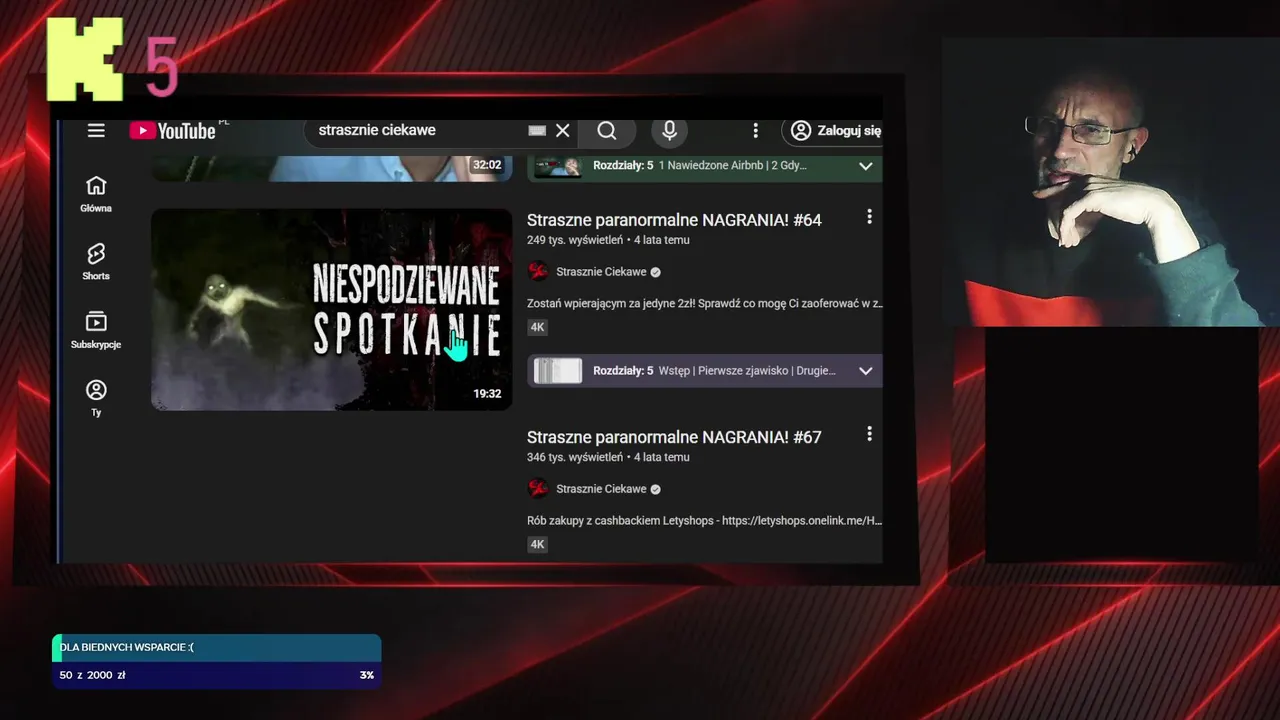Screen dimensions: 1280x720
Task: Clear the search text with the X icon
Action: point(563,131)
